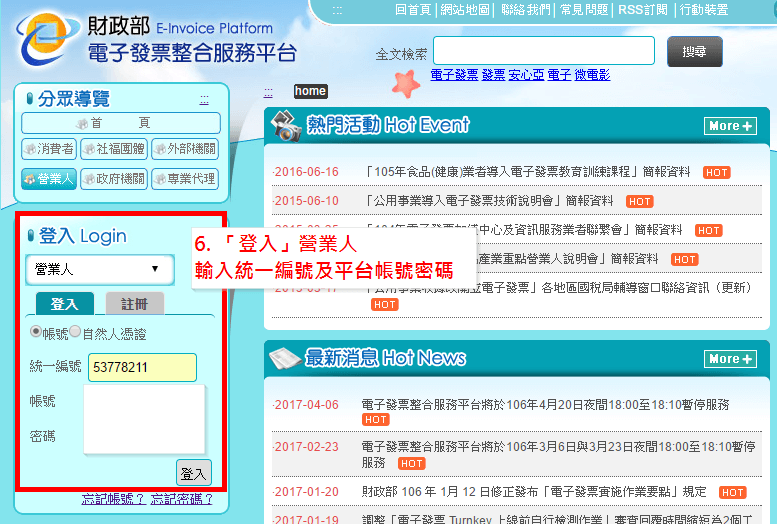This screenshot has width=777, height=524.
Task: Click More+ in the Hot News section
Action: pos(730,359)
